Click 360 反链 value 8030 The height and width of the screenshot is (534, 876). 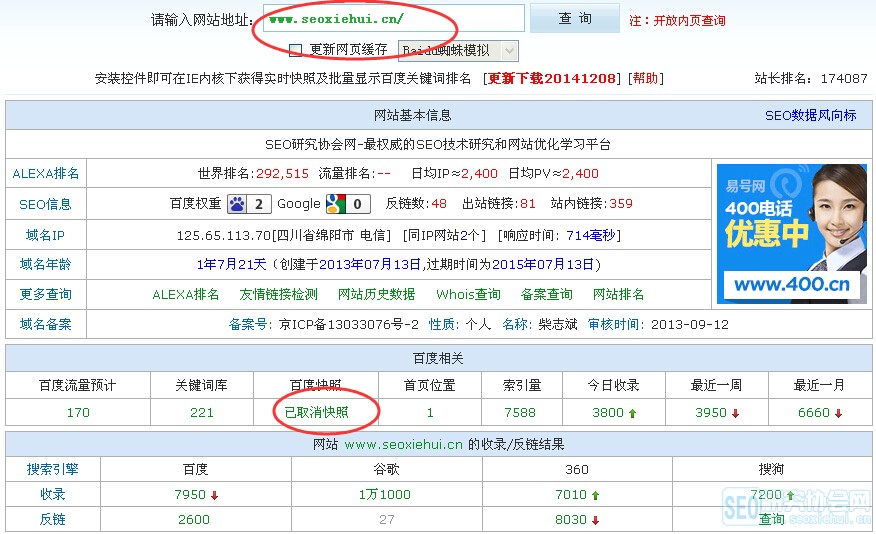click(571, 520)
